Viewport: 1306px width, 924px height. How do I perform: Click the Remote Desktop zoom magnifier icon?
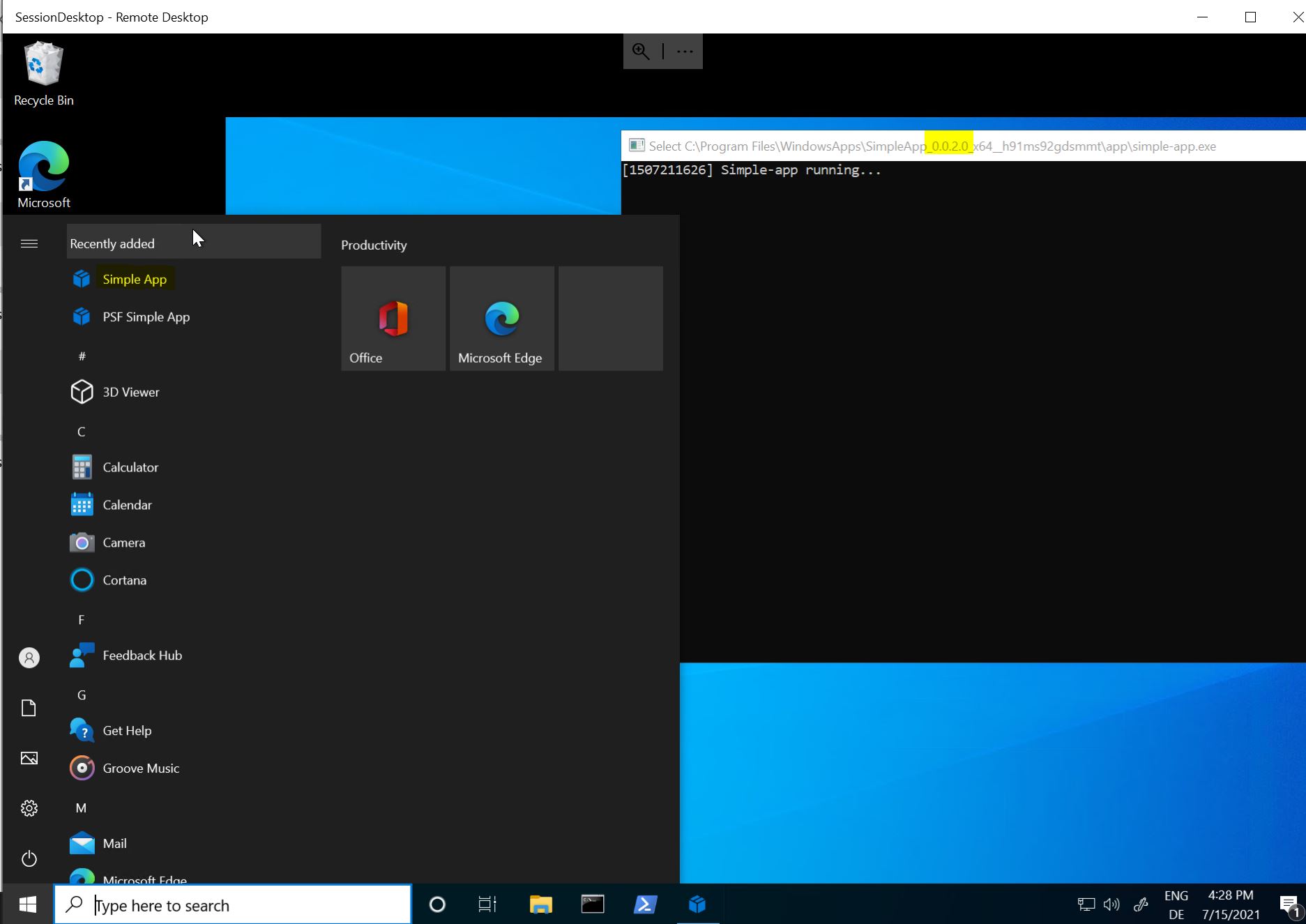coord(641,51)
